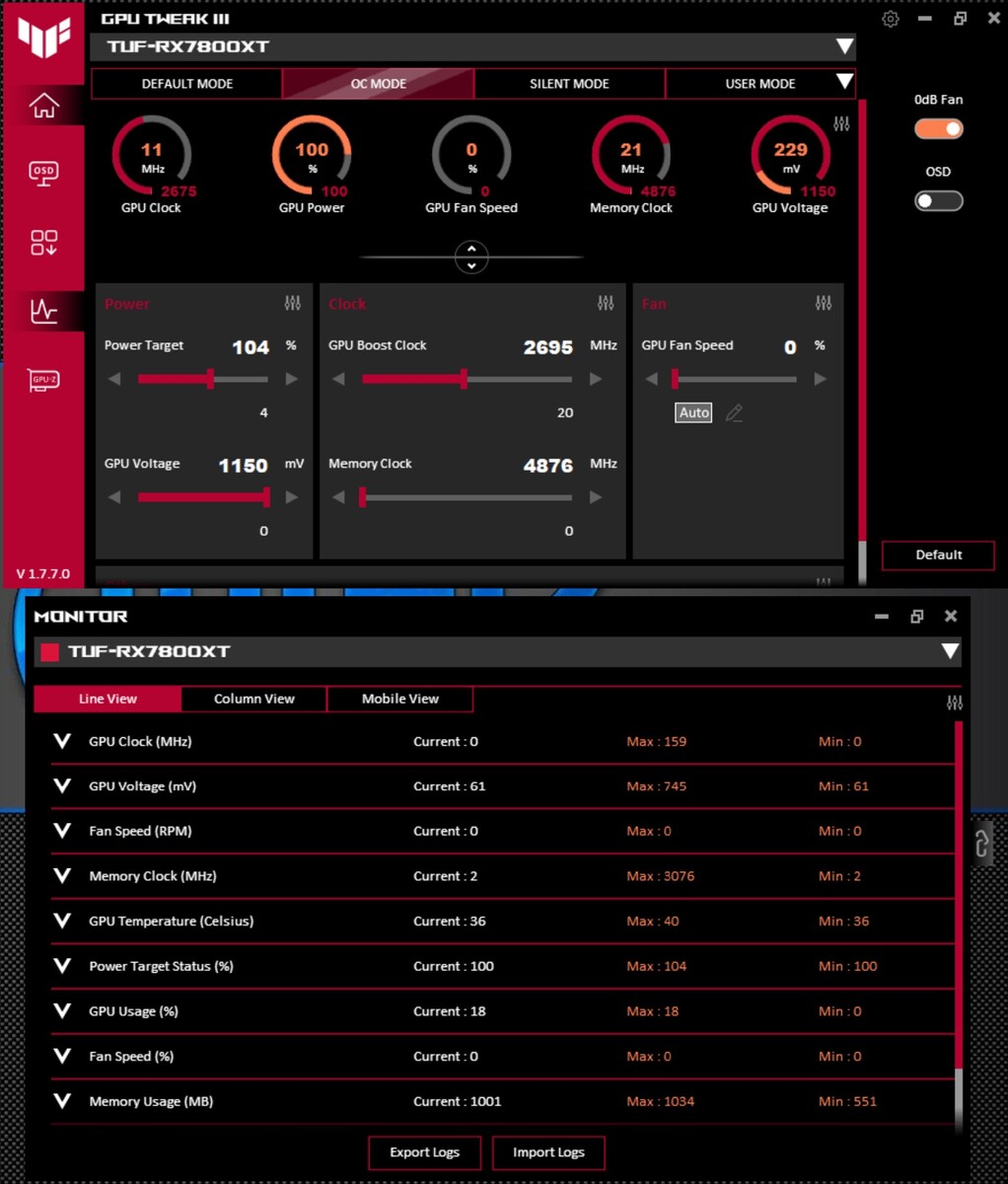Adjust the GPU Fan Speed slider handle

[675, 379]
